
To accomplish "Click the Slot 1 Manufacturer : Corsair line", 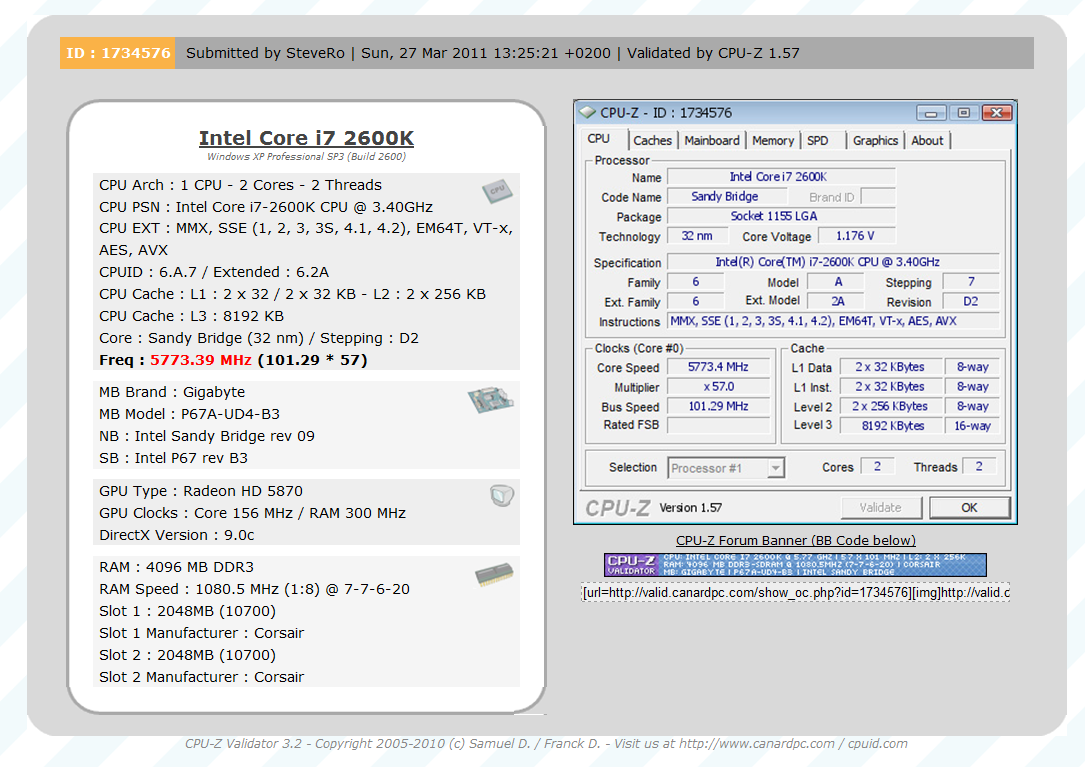I will click(201, 633).
